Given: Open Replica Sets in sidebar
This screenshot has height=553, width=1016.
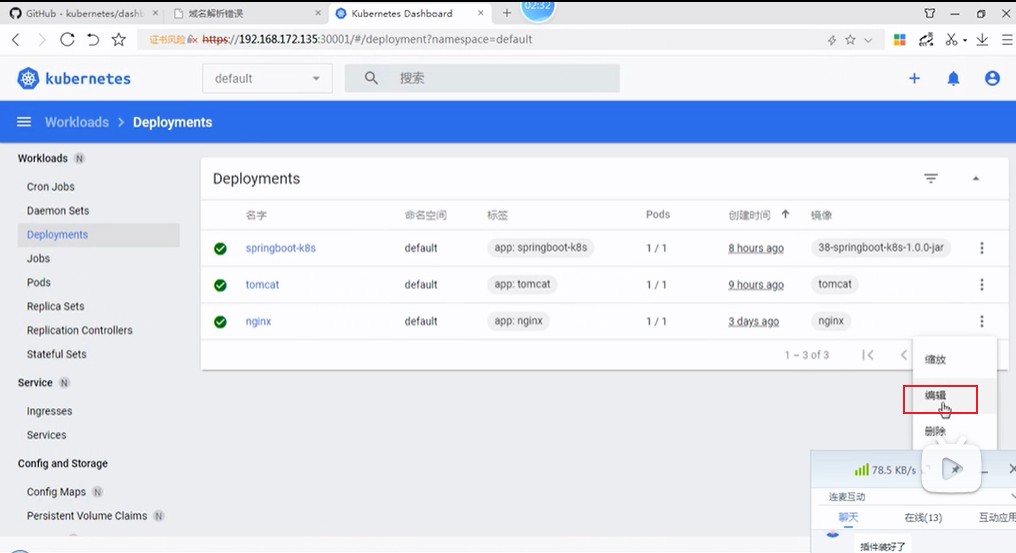Looking at the screenshot, I should point(55,307).
